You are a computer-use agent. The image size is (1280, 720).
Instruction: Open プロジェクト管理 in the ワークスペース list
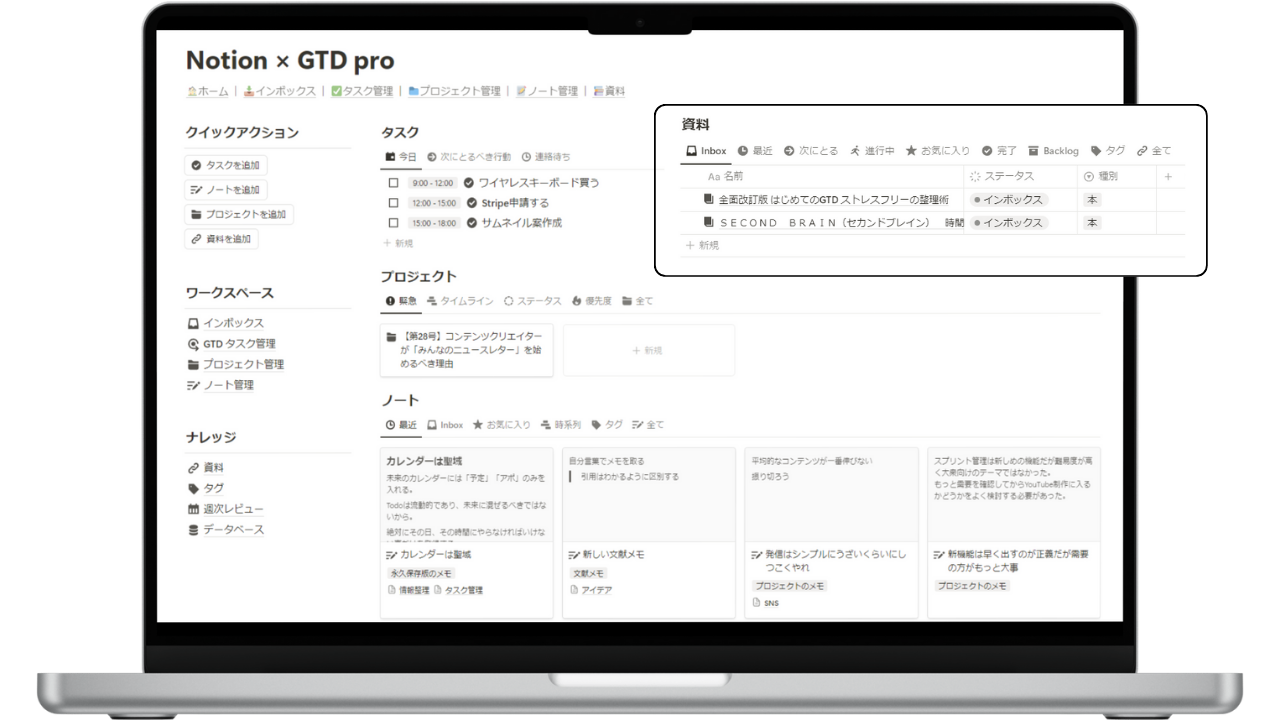click(x=236, y=364)
